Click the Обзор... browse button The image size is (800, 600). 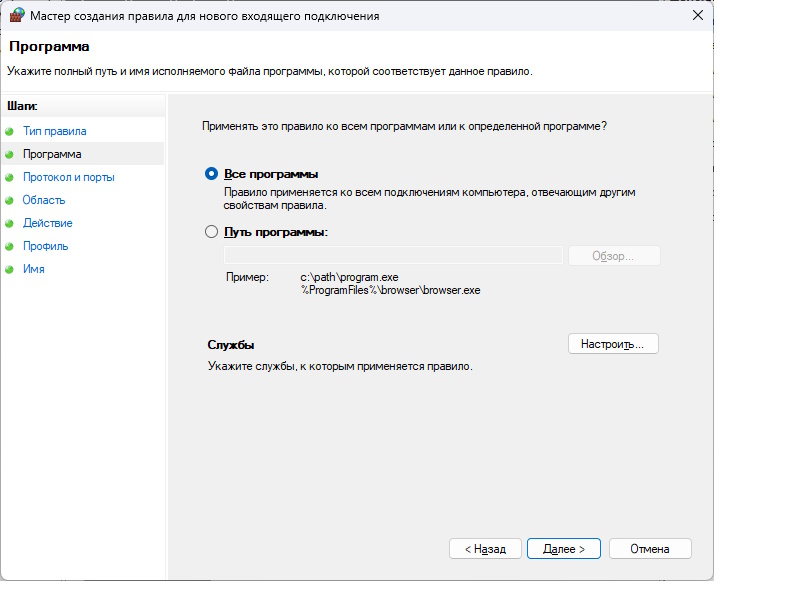(x=613, y=256)
